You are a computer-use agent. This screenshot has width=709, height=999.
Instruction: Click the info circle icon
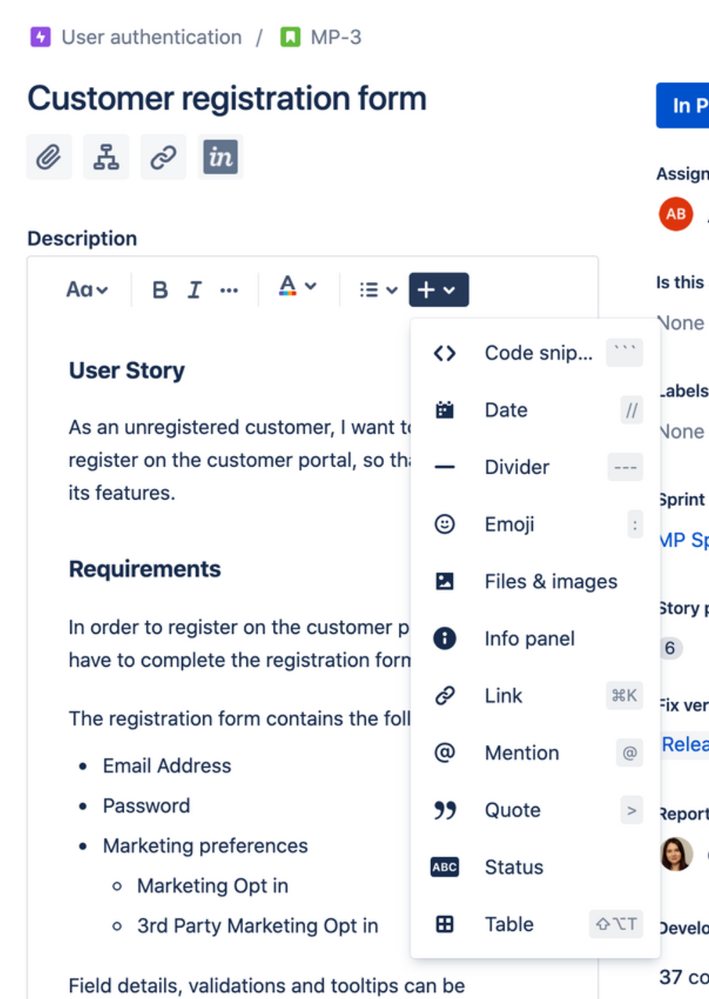point(445,638)
